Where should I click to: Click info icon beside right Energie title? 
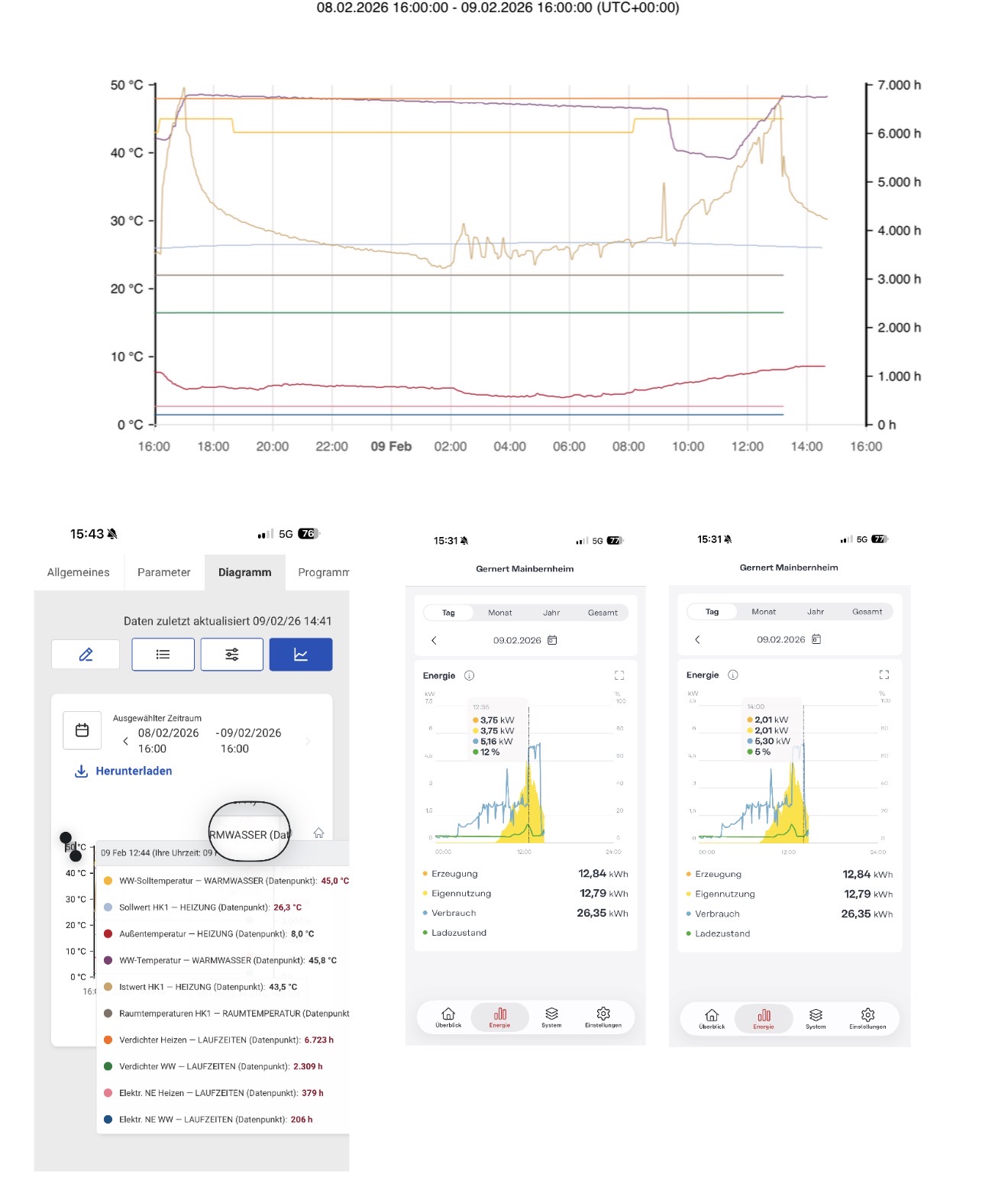[x=733, y=675]
